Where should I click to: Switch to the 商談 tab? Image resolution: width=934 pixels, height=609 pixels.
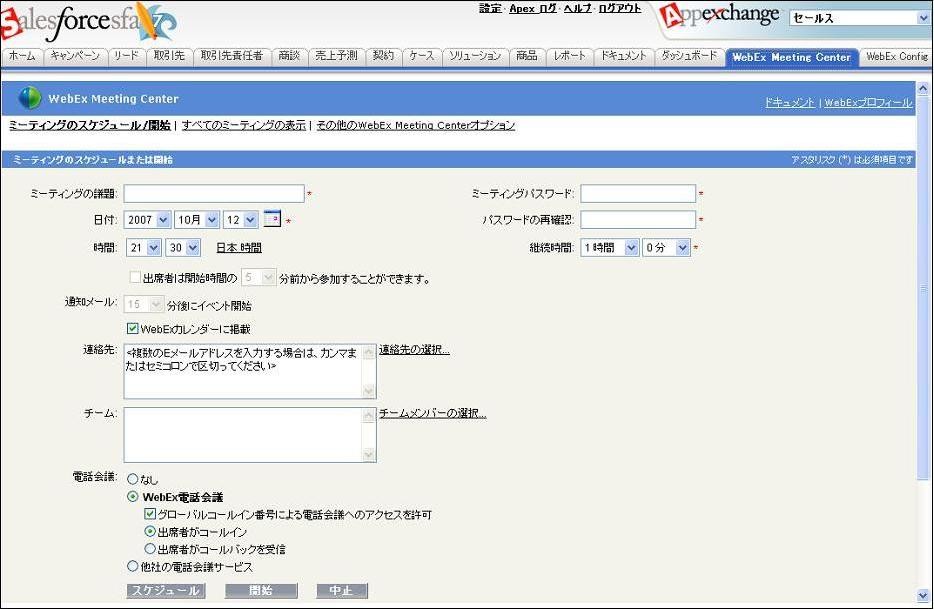pyautogui.click(x=289, y=57)
